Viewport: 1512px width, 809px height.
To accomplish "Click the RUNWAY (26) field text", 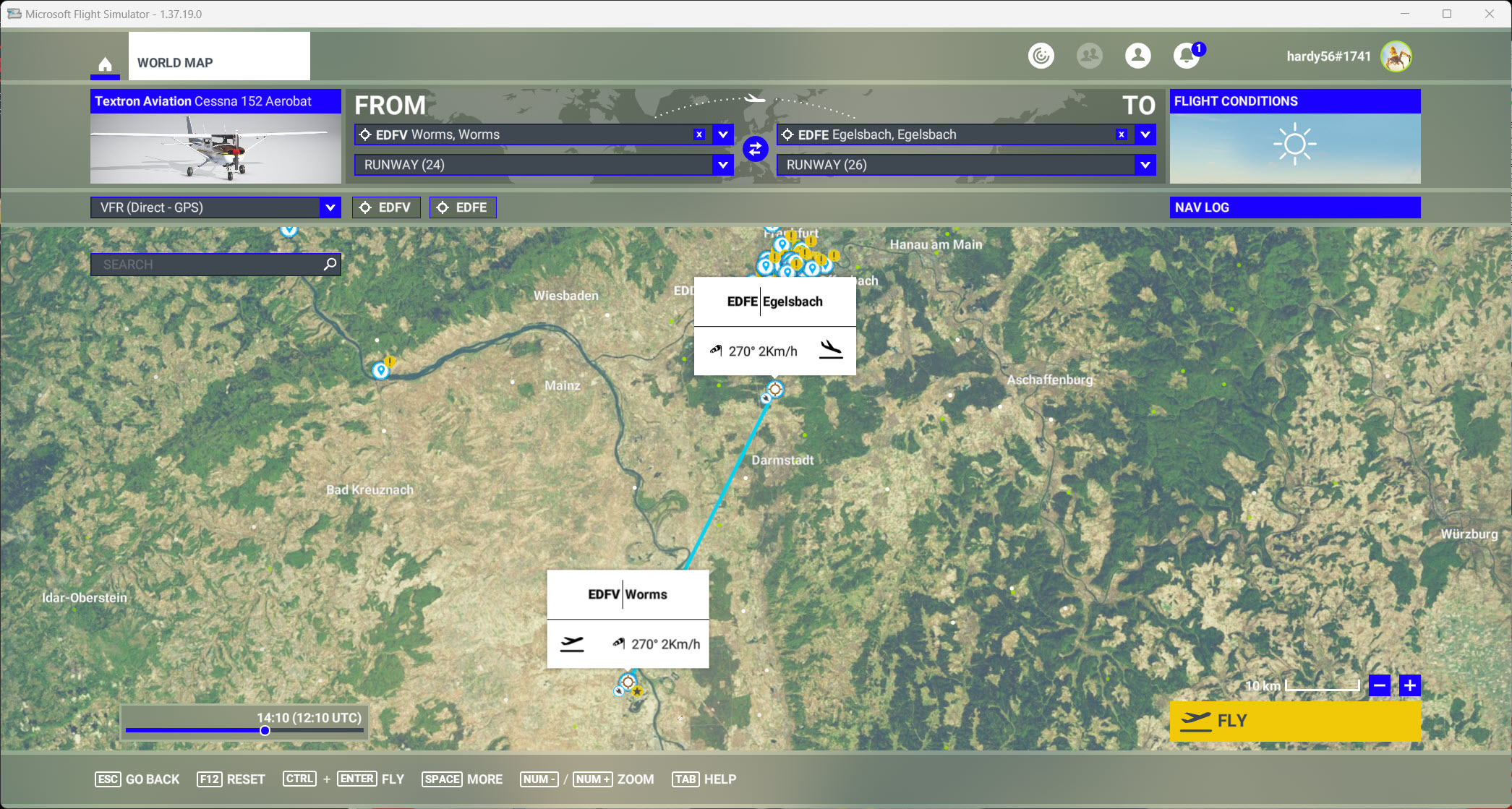I will pyautogui.click(x=827, y=165).
